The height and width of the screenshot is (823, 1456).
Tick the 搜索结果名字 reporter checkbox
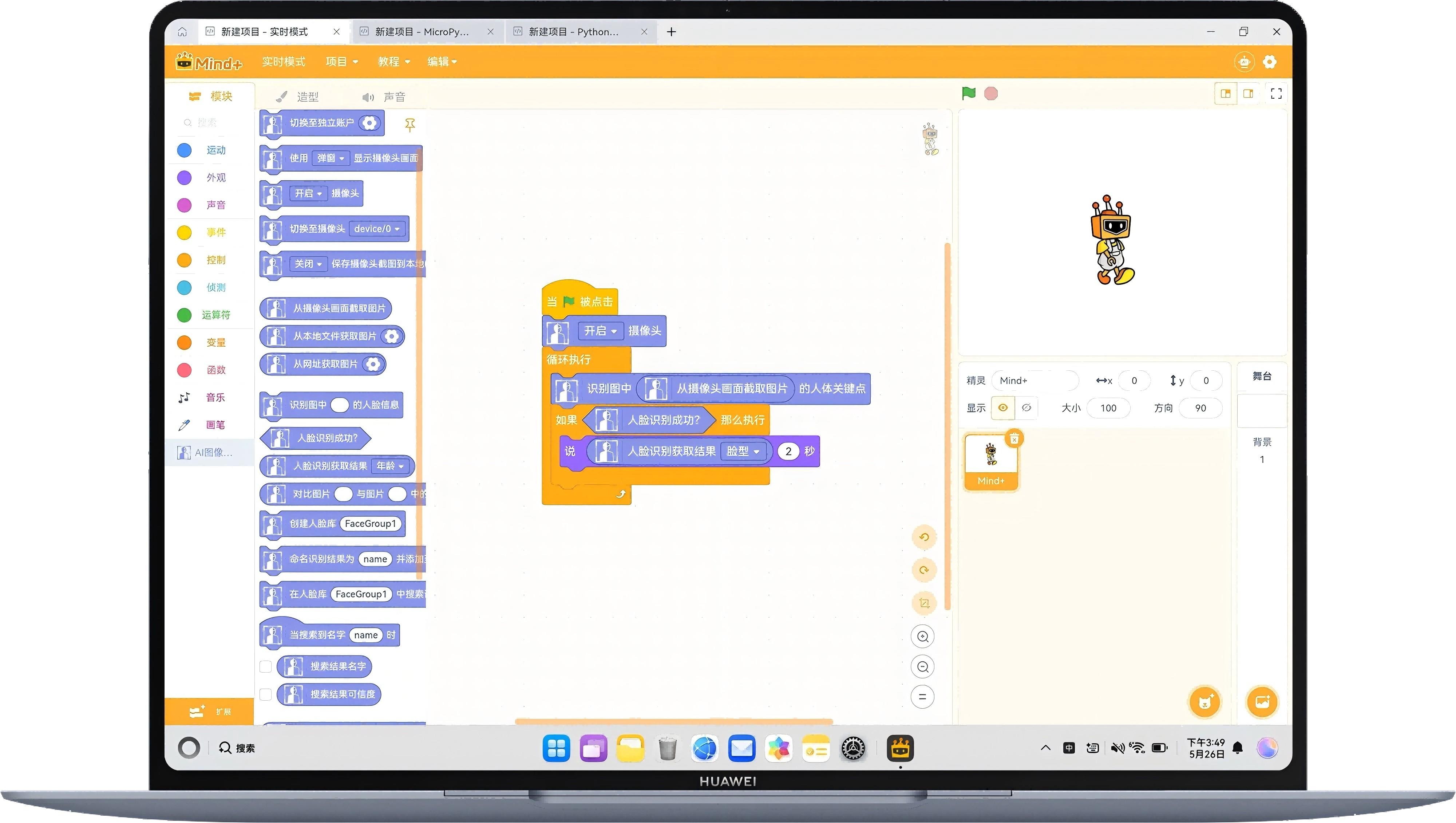pos(266,667)
